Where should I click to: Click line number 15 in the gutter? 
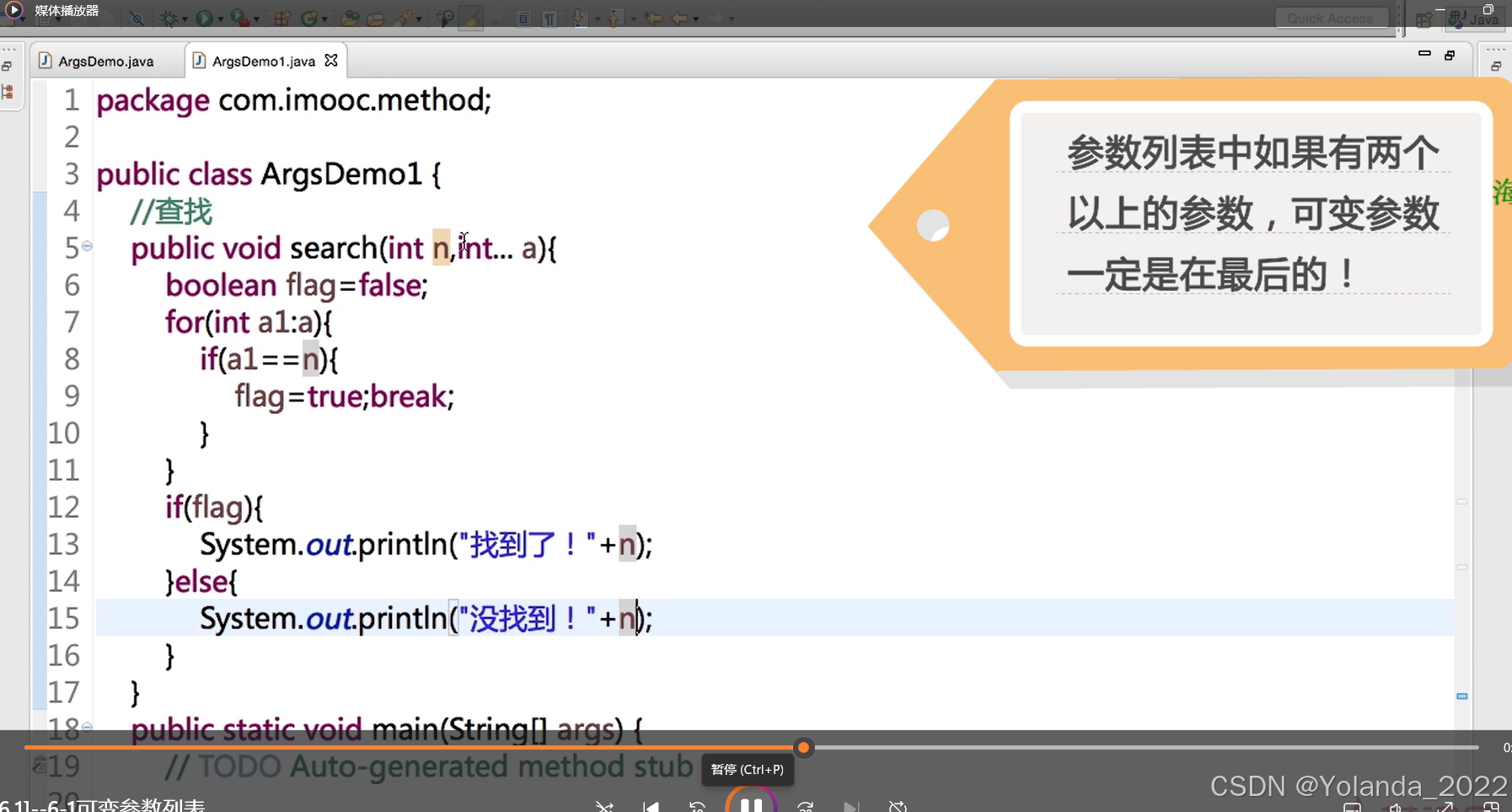[64, 618]
